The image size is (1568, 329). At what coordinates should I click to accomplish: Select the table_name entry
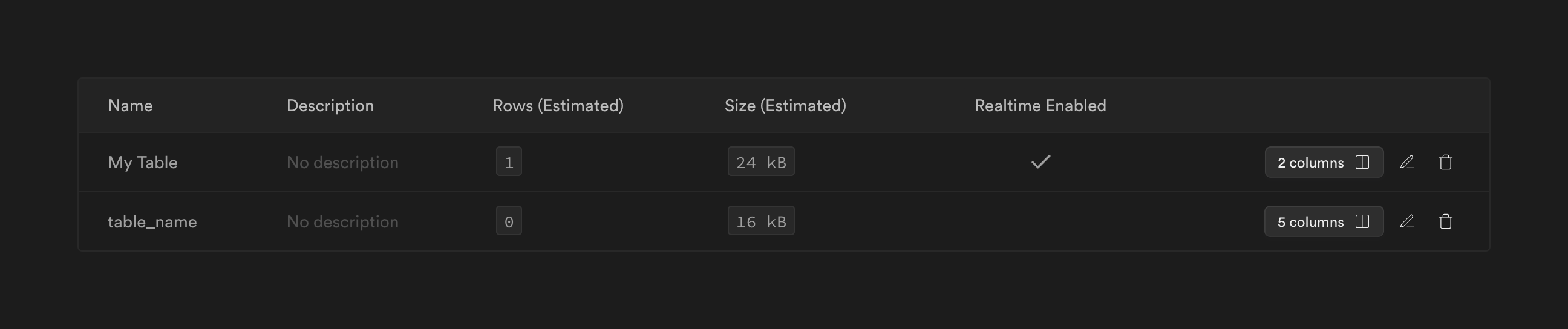tap(152, 221)
